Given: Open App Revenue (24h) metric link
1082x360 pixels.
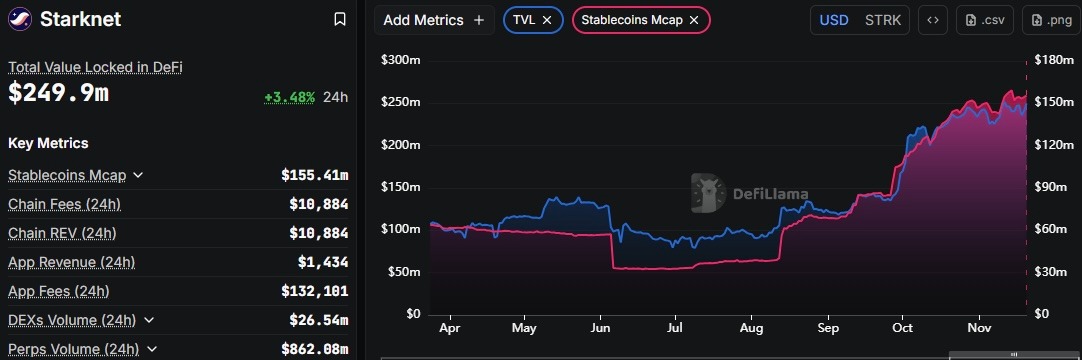Looking at the screenshot, I should 71,262.
